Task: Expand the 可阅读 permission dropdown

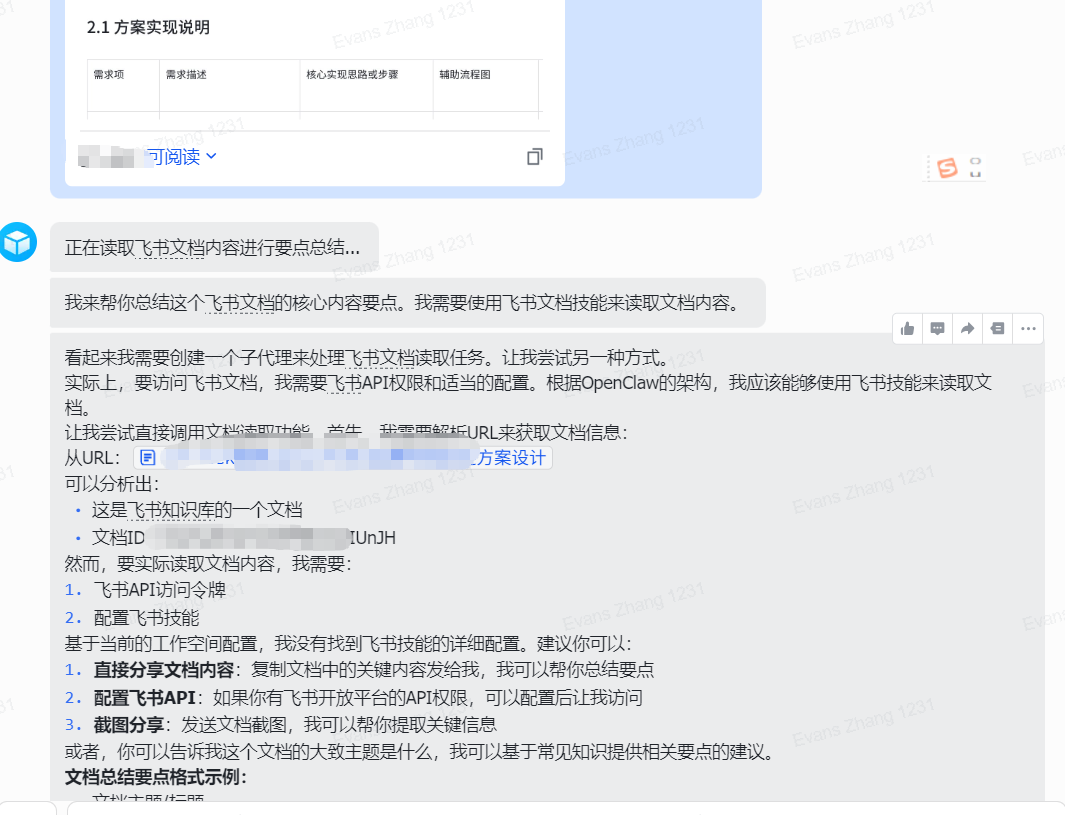Action: (x=182, y=157)
